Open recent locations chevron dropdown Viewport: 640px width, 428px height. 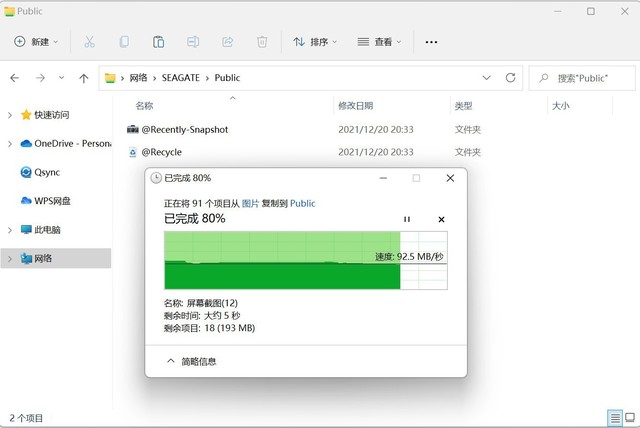(x=61, y=77)
